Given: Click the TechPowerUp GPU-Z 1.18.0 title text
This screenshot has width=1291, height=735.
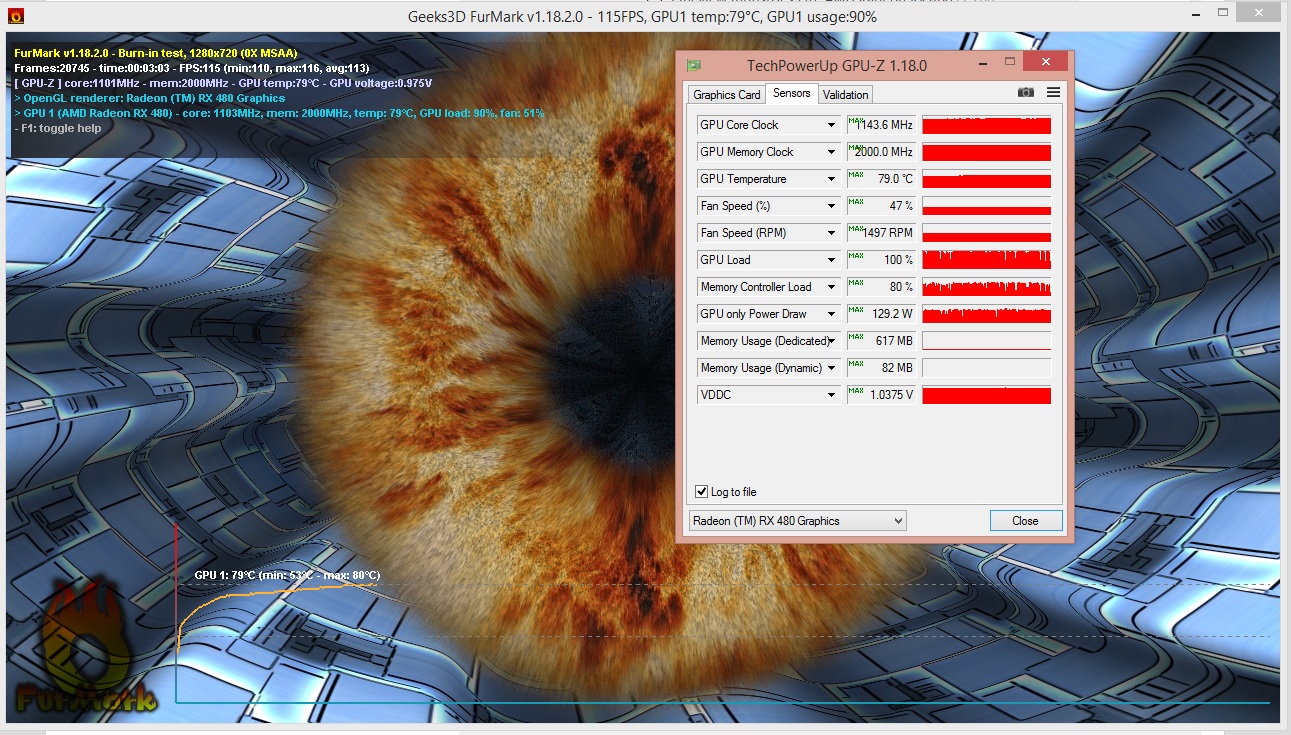Looking at the screenshot, I should pyautogui.click(x=837, y=65).
